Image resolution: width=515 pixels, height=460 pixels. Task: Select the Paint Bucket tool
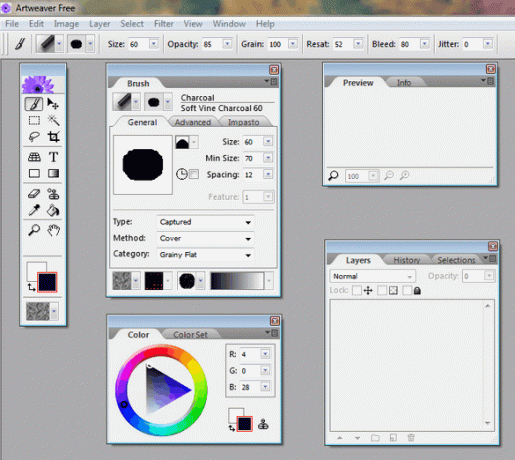tap(53, 210)
